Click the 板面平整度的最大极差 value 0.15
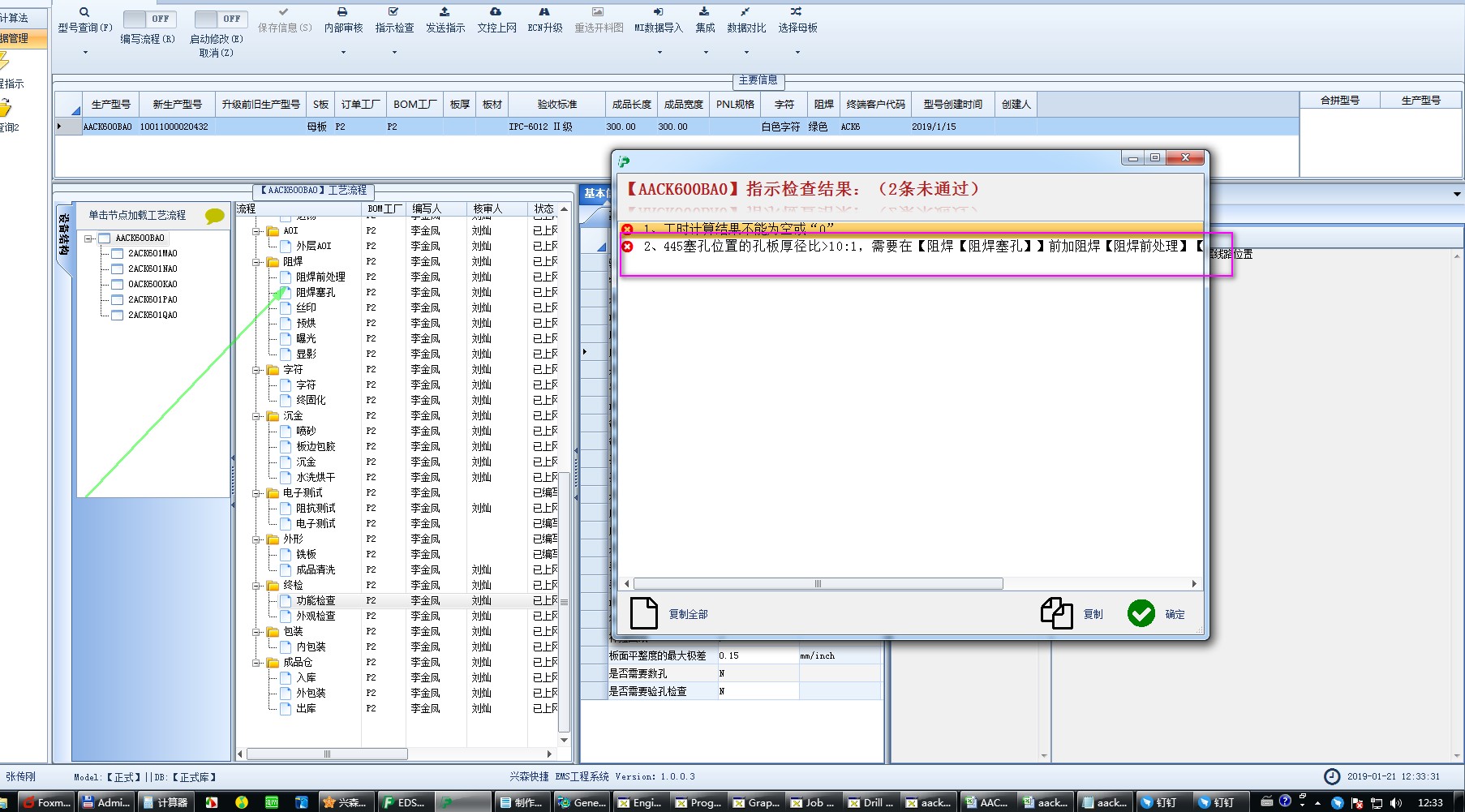This screenshot has height=812, width=1465. (758, 655)
